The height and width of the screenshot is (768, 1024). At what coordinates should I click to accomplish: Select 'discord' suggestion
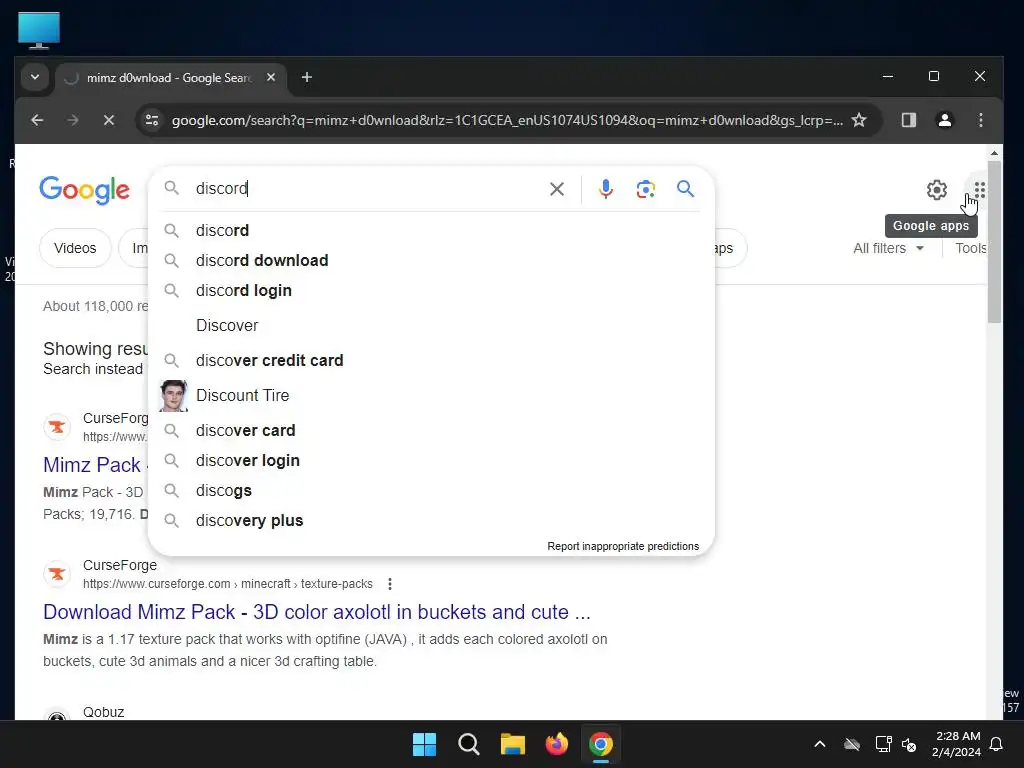(431, 231)
